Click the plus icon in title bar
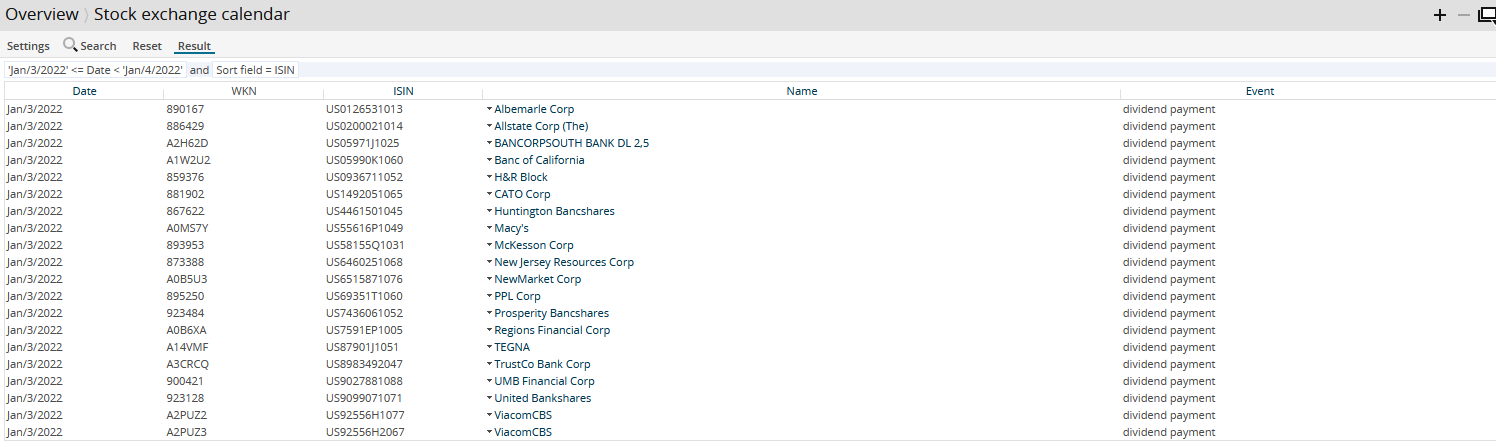This screenshot has height=444, width=1496. 1440,15
